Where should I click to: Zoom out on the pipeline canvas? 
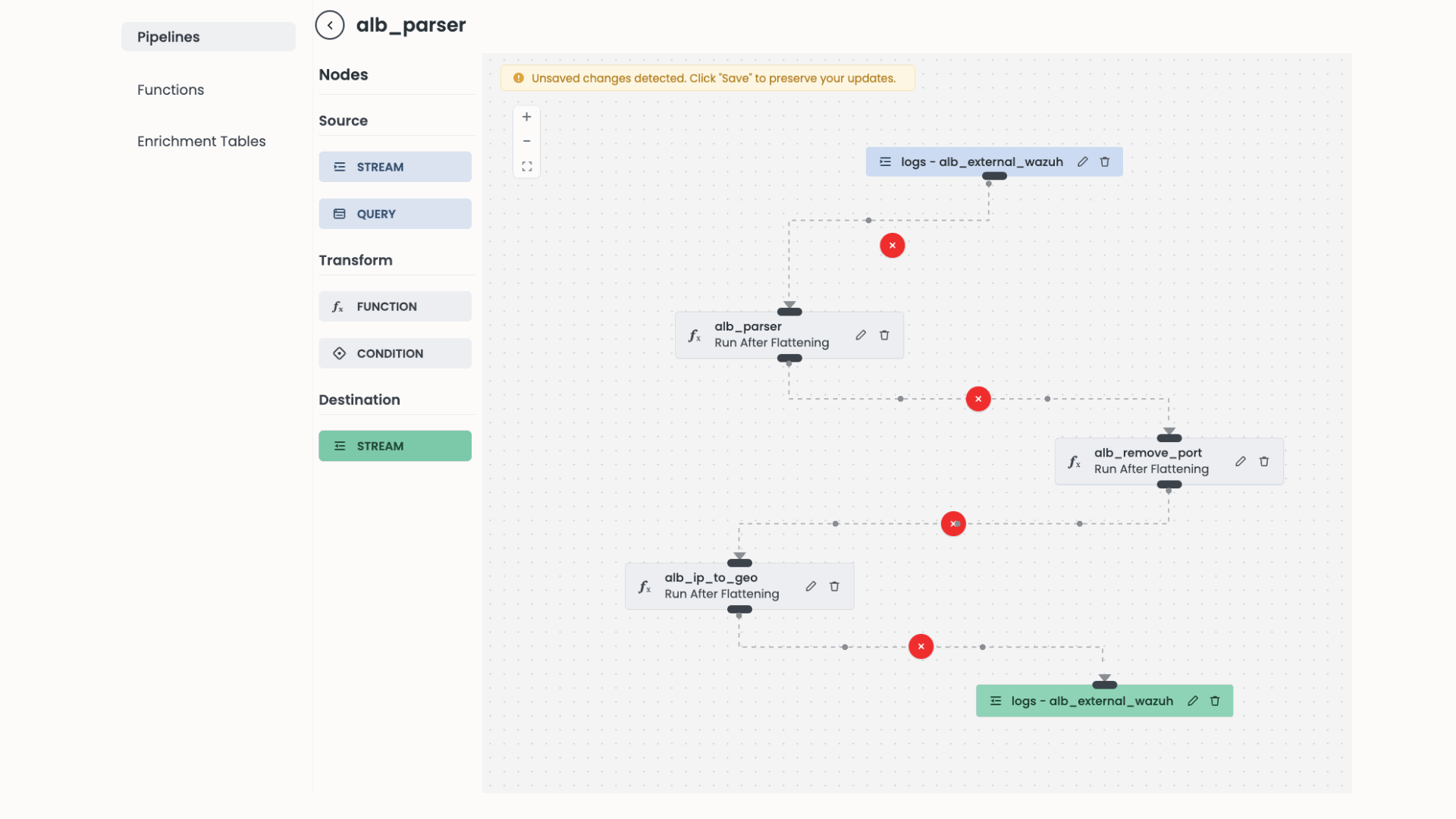[527, 141]
